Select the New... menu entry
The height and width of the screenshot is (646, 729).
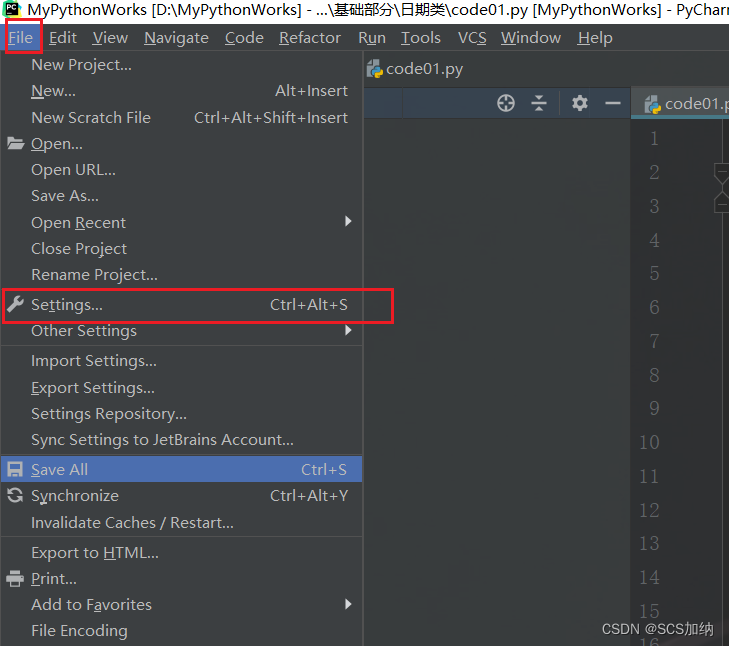click(x=182, y=91)
